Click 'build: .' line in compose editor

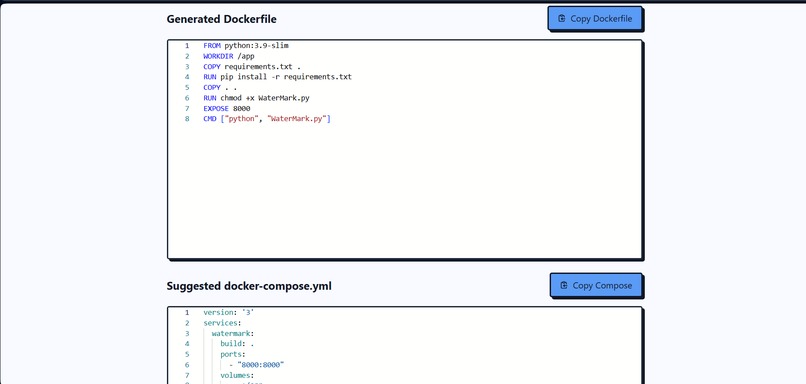tap(237, 343)
